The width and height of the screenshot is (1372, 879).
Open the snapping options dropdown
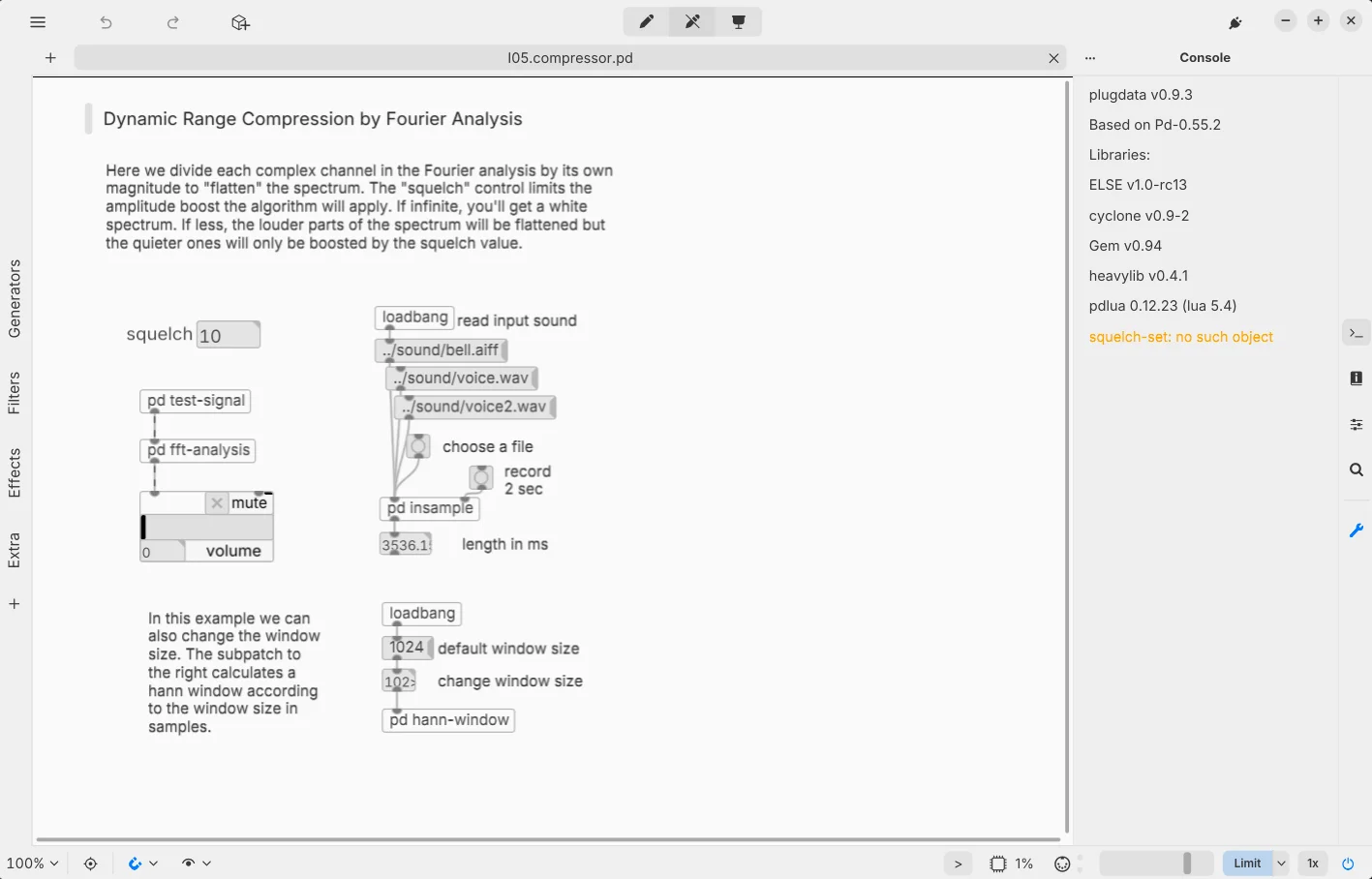153,864
